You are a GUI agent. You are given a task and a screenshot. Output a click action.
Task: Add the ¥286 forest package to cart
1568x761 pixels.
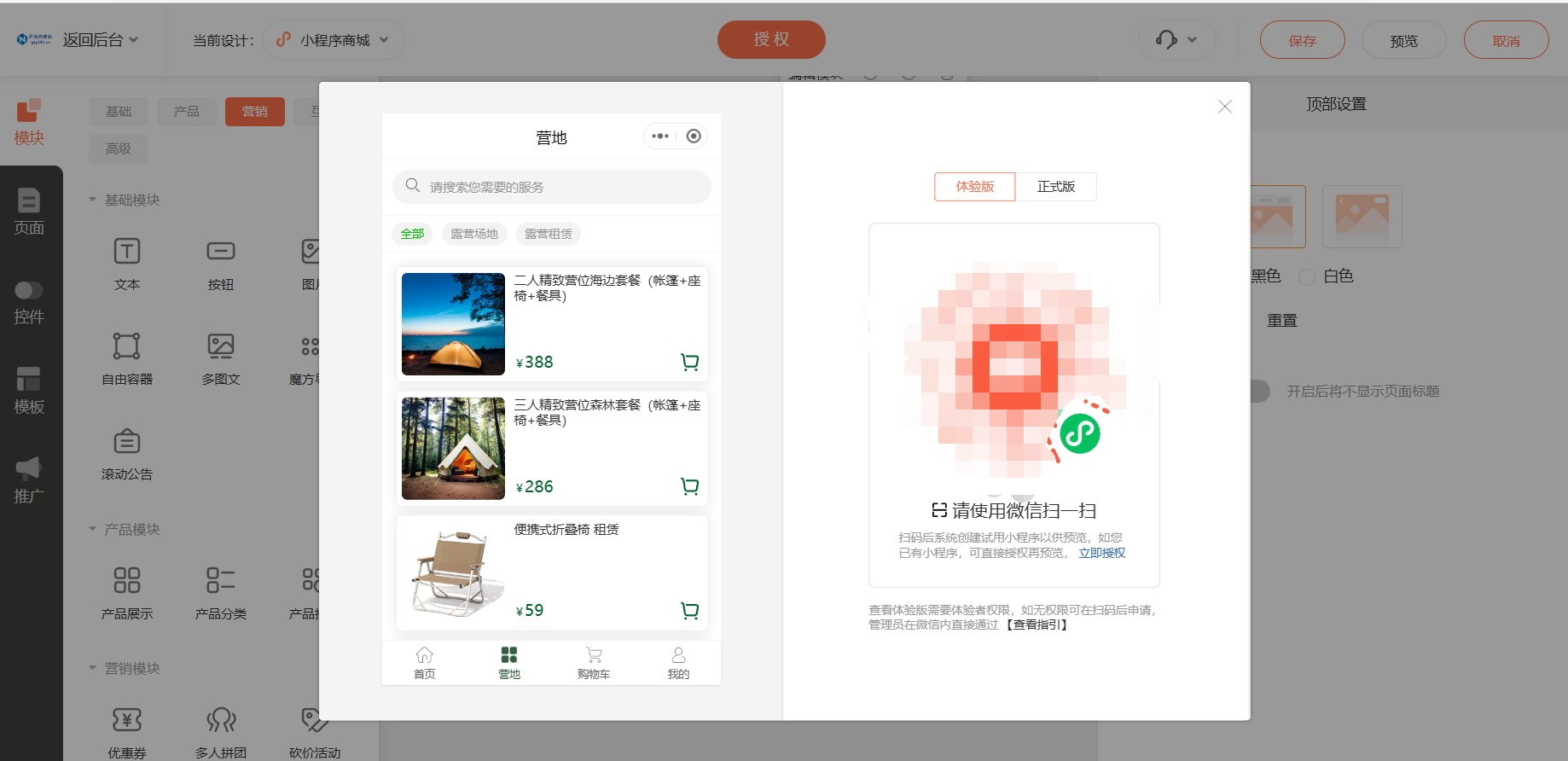[690, 486]
